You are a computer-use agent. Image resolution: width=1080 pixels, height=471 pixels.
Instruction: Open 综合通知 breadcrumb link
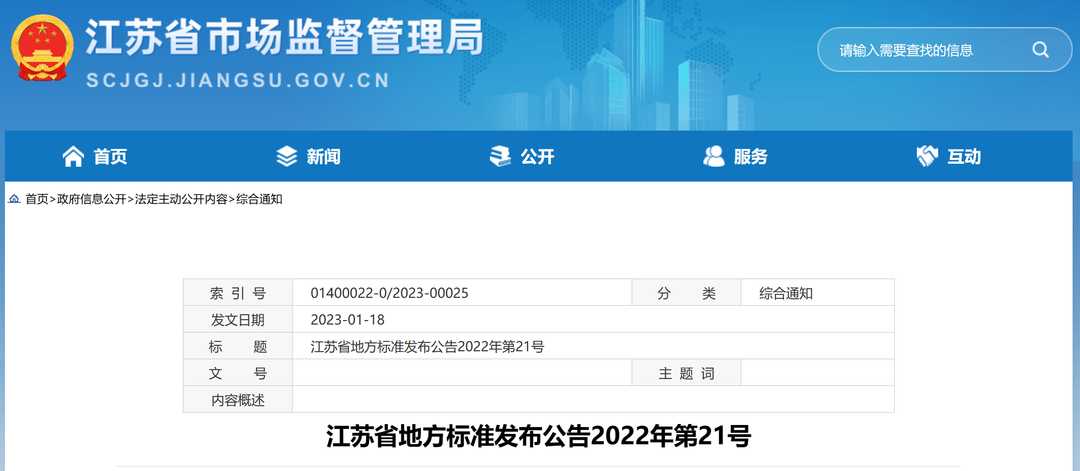259,200
